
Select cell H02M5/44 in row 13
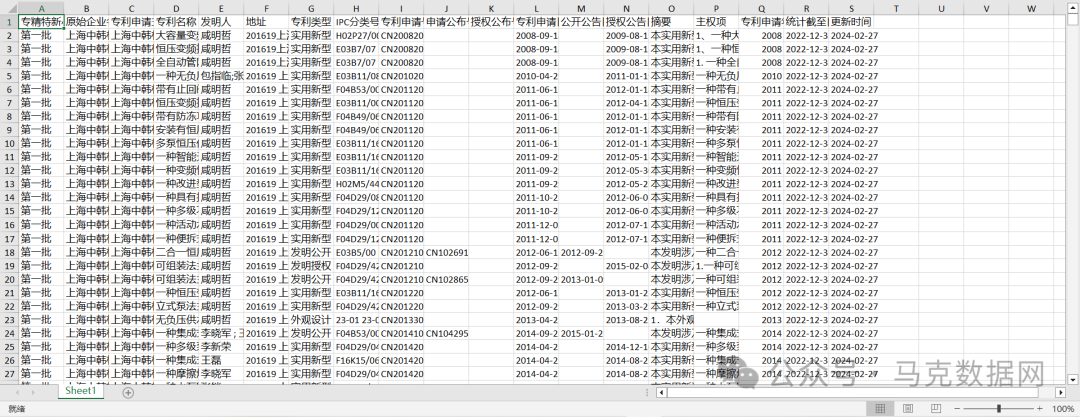coord(356,184)
